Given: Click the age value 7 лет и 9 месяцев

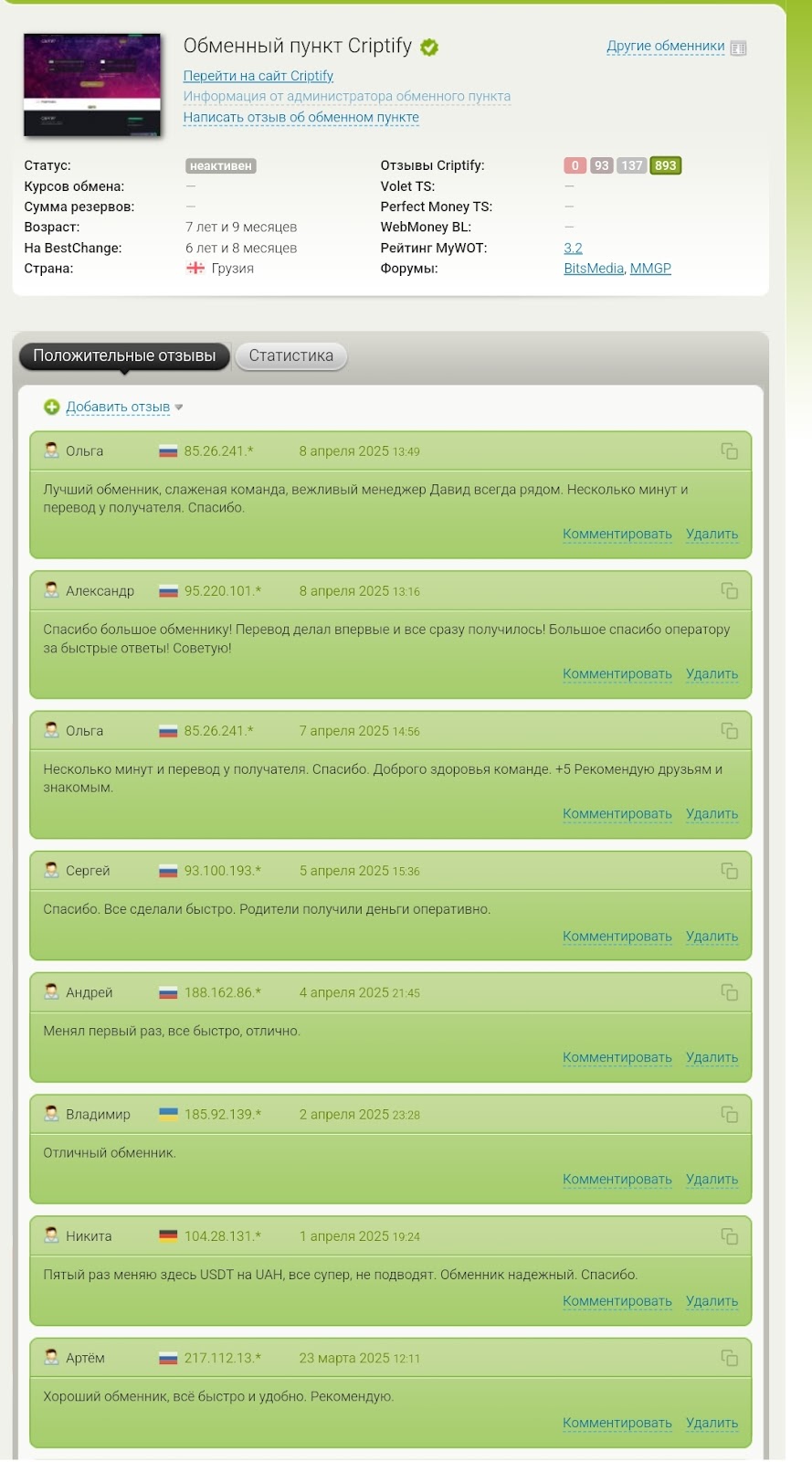Looking at the screenshot, I should 241,227.
